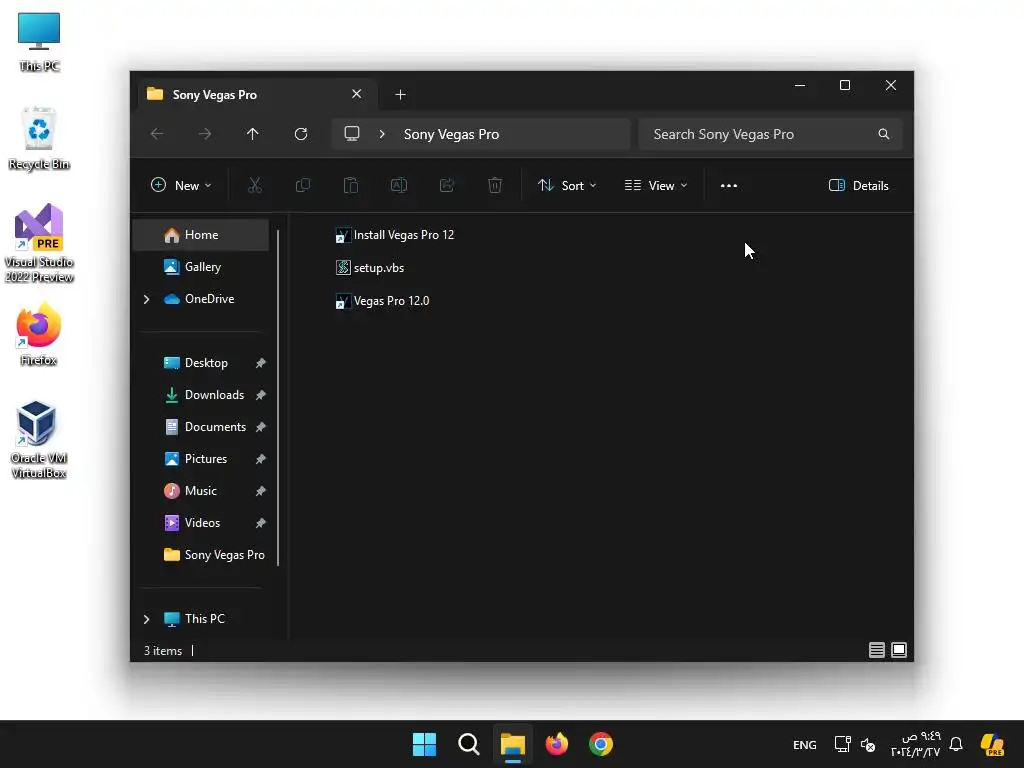Image resolution: width=1024 pixels, height=768 pixels.
Task: Open notifications bell in system tray
Action: 956,744
